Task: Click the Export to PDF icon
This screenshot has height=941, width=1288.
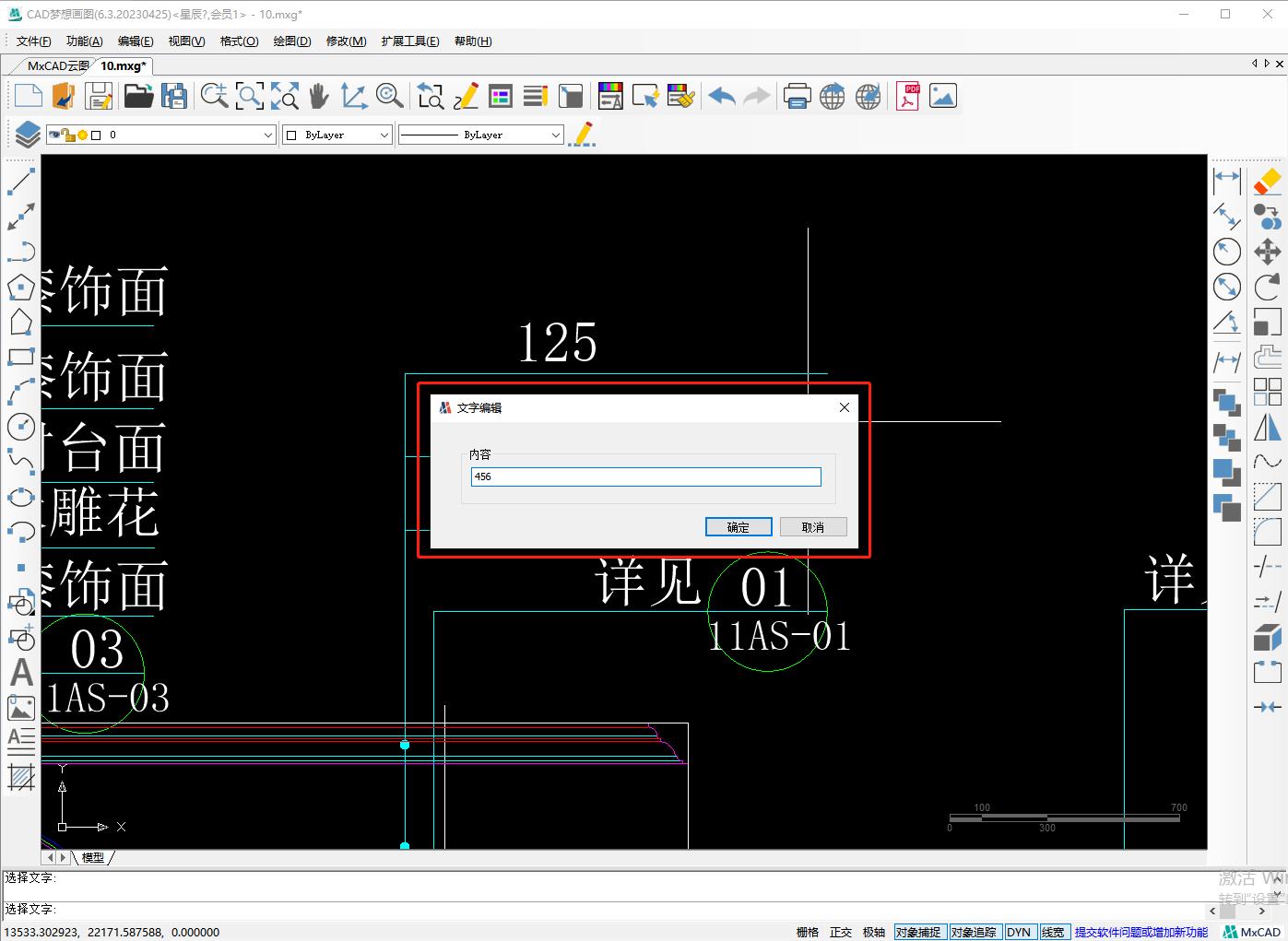Action: (x=908, y=96)
